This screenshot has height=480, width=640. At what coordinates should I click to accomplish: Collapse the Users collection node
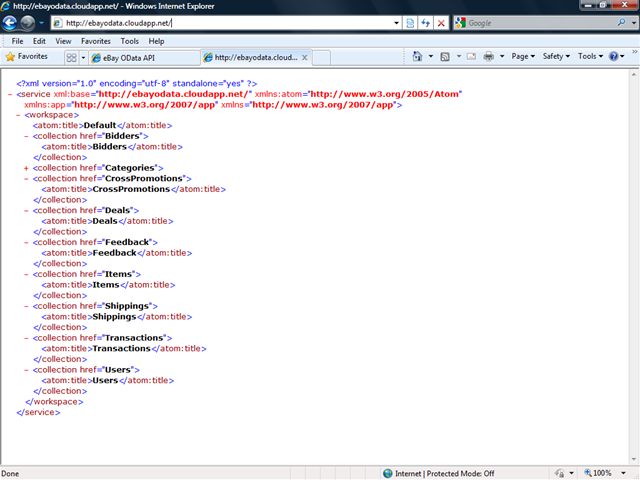click(x=26, y=370)
